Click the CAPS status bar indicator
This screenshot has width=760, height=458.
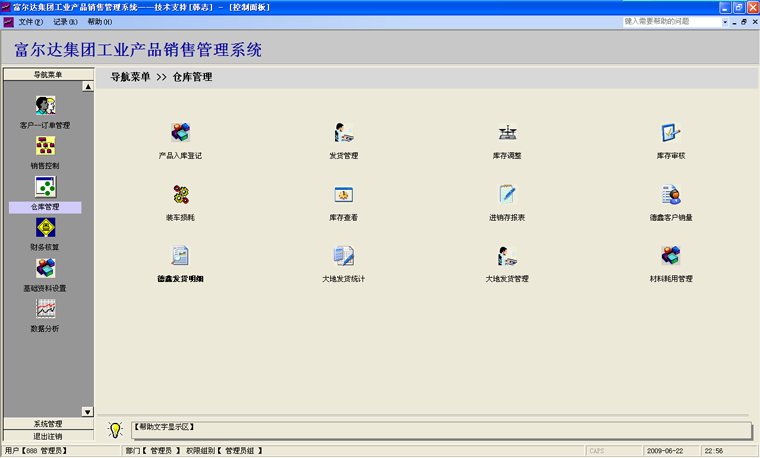(x=597, y=451)
